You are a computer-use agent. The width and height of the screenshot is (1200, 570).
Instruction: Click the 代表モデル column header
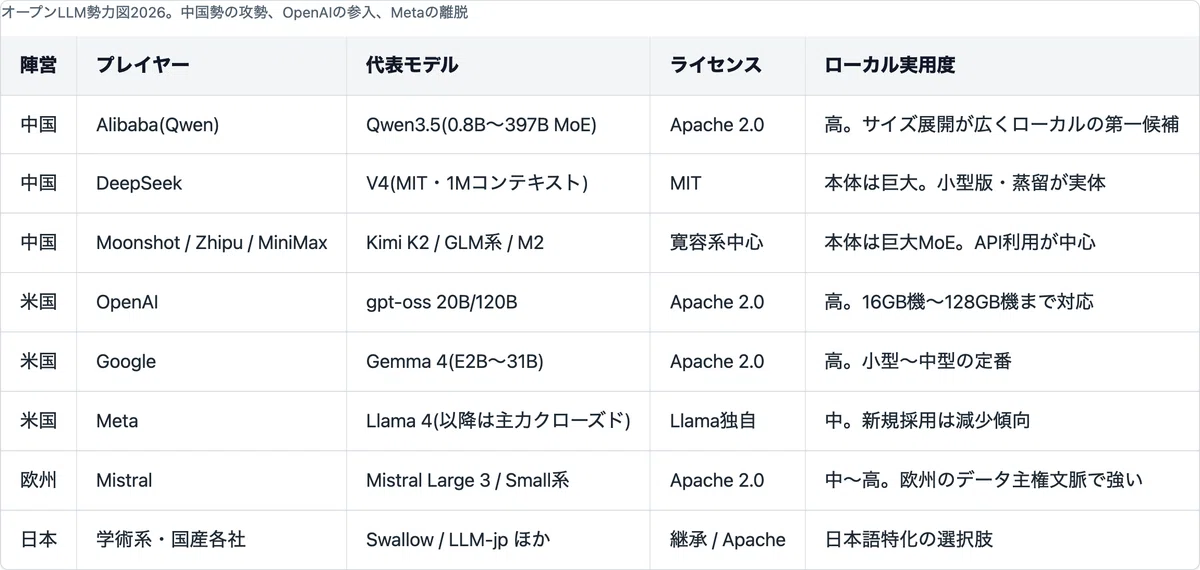pos(499,65)
